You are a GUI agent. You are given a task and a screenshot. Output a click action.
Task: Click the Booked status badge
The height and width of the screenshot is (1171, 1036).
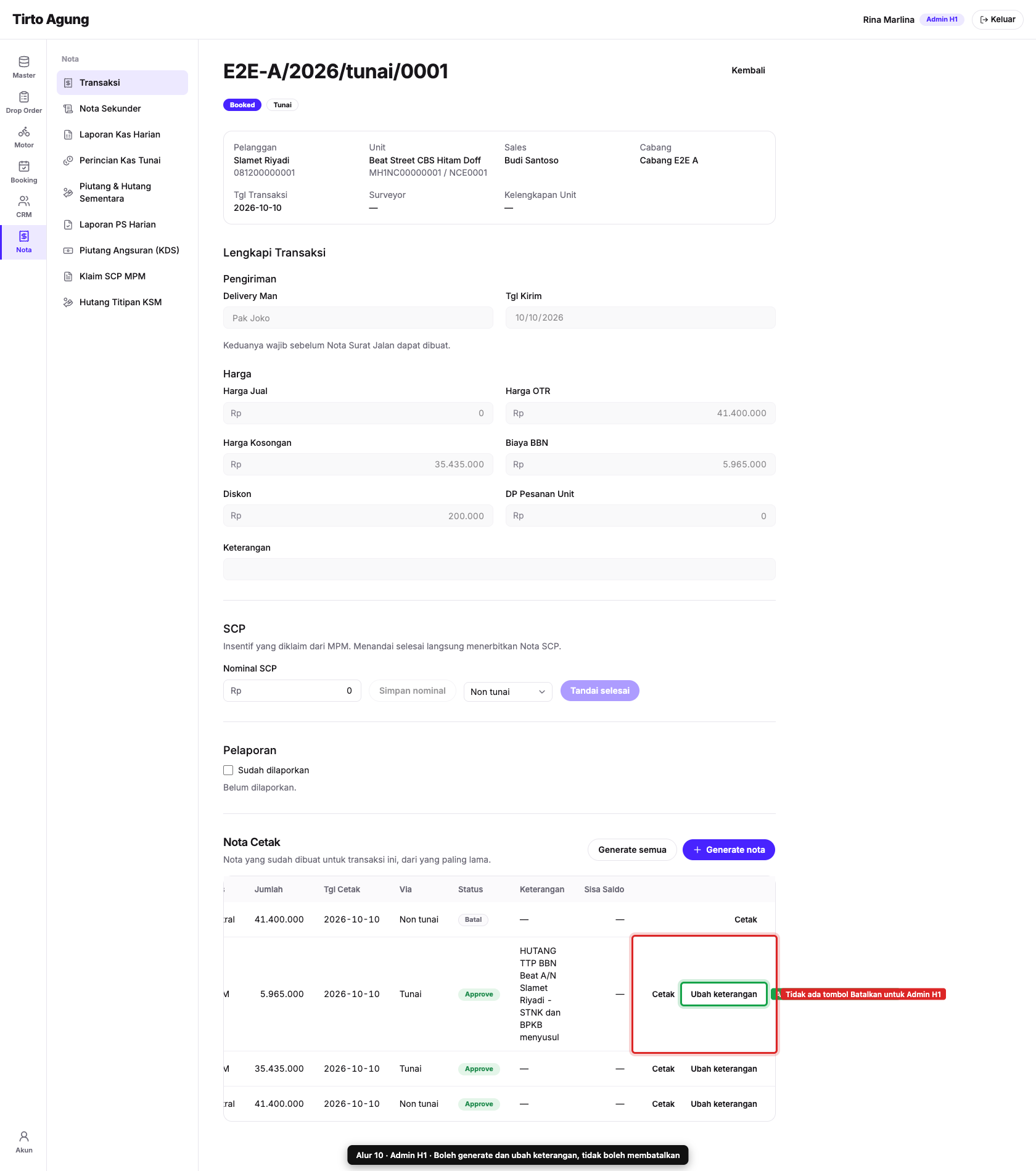[x=242, y=105]
